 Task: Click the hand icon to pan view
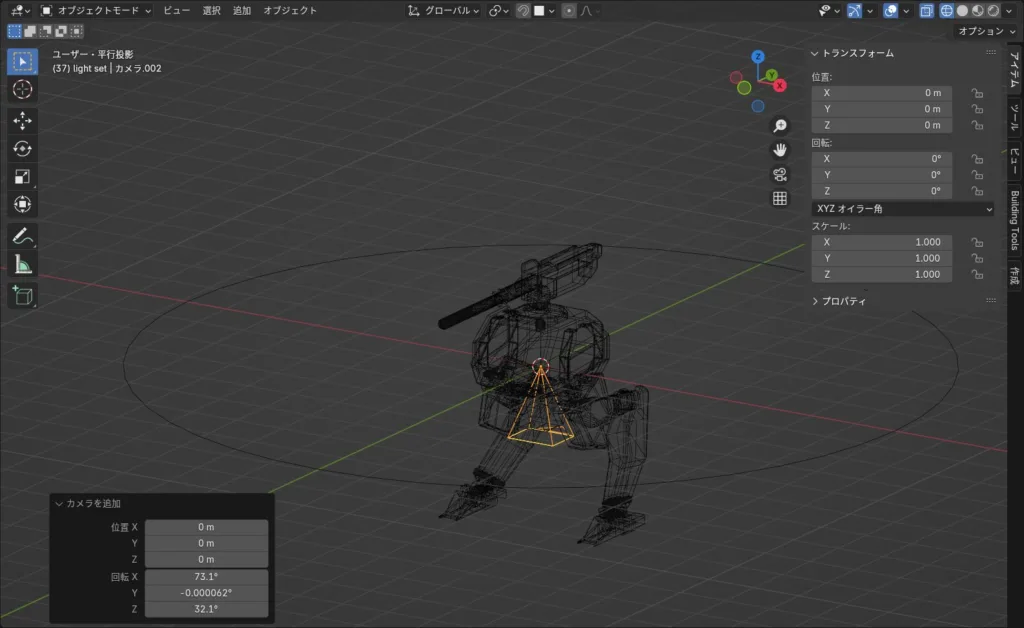pos(780,150)
